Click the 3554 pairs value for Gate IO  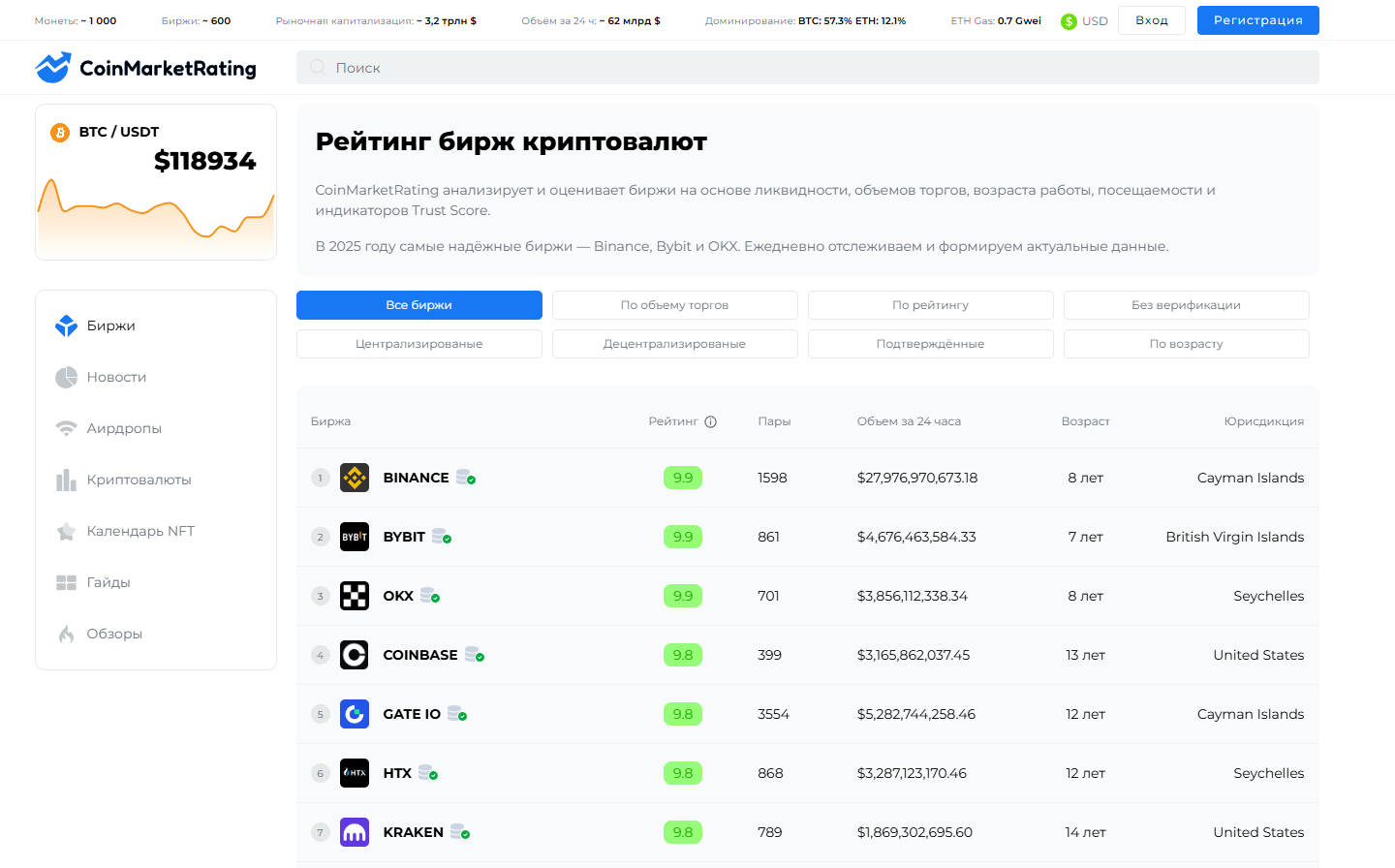click(x=773, y=714)
